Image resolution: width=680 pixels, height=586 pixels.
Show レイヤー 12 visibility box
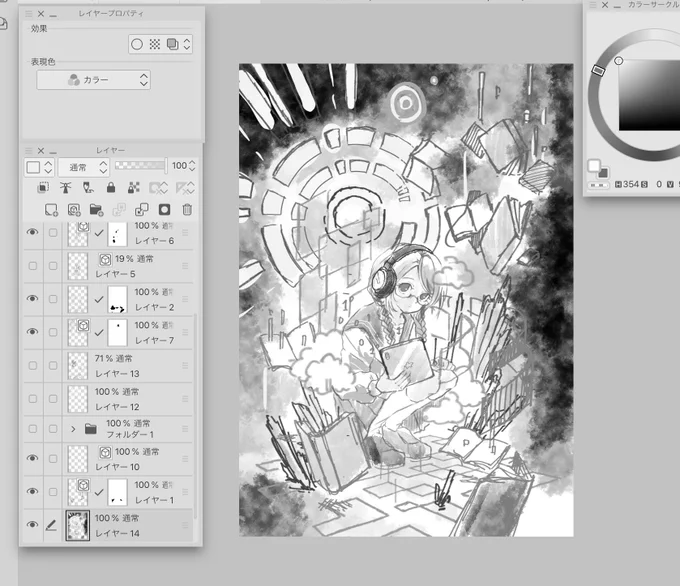[x=33, y=399]
